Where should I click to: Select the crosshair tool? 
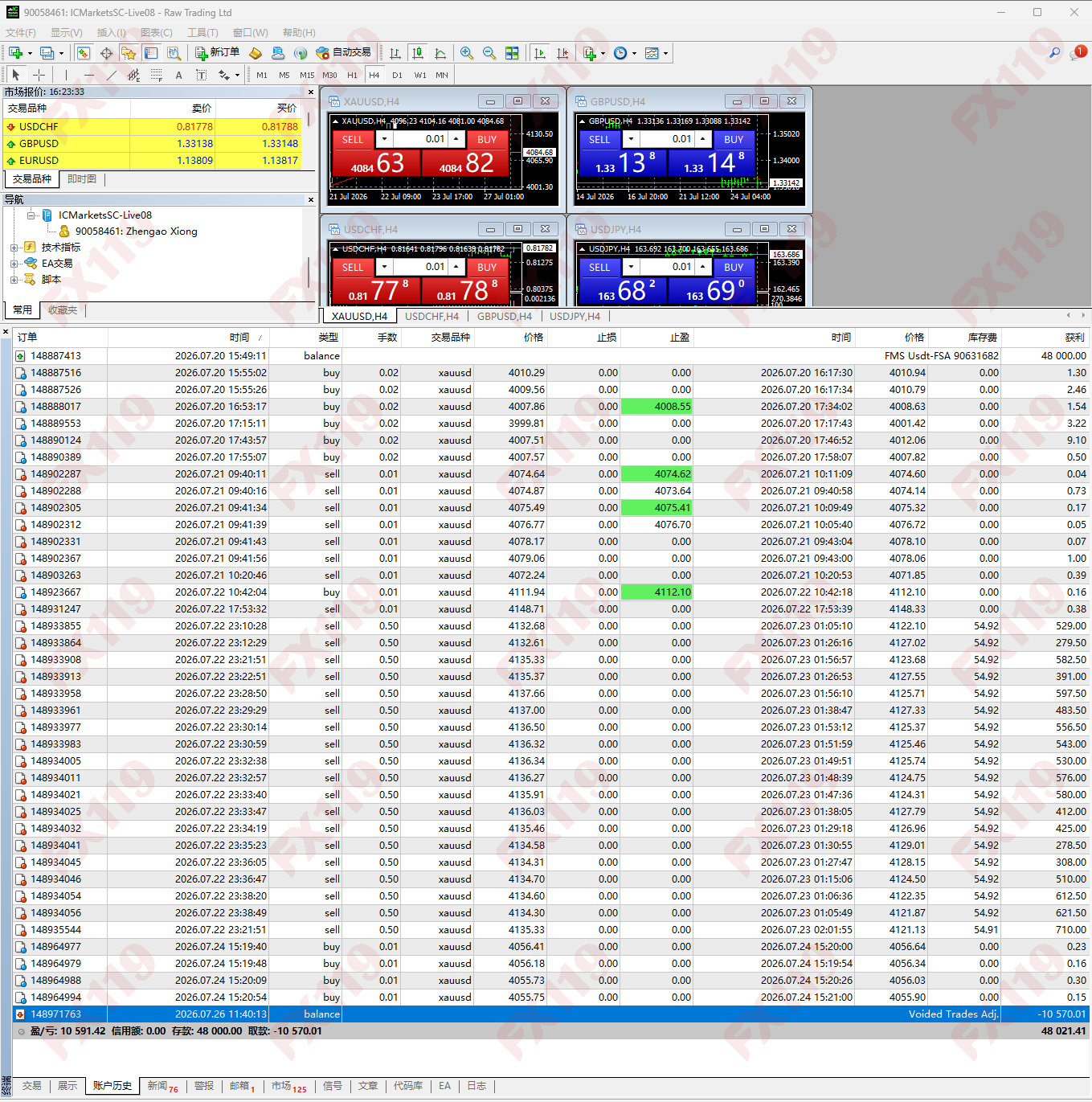[x=39, y=75]
